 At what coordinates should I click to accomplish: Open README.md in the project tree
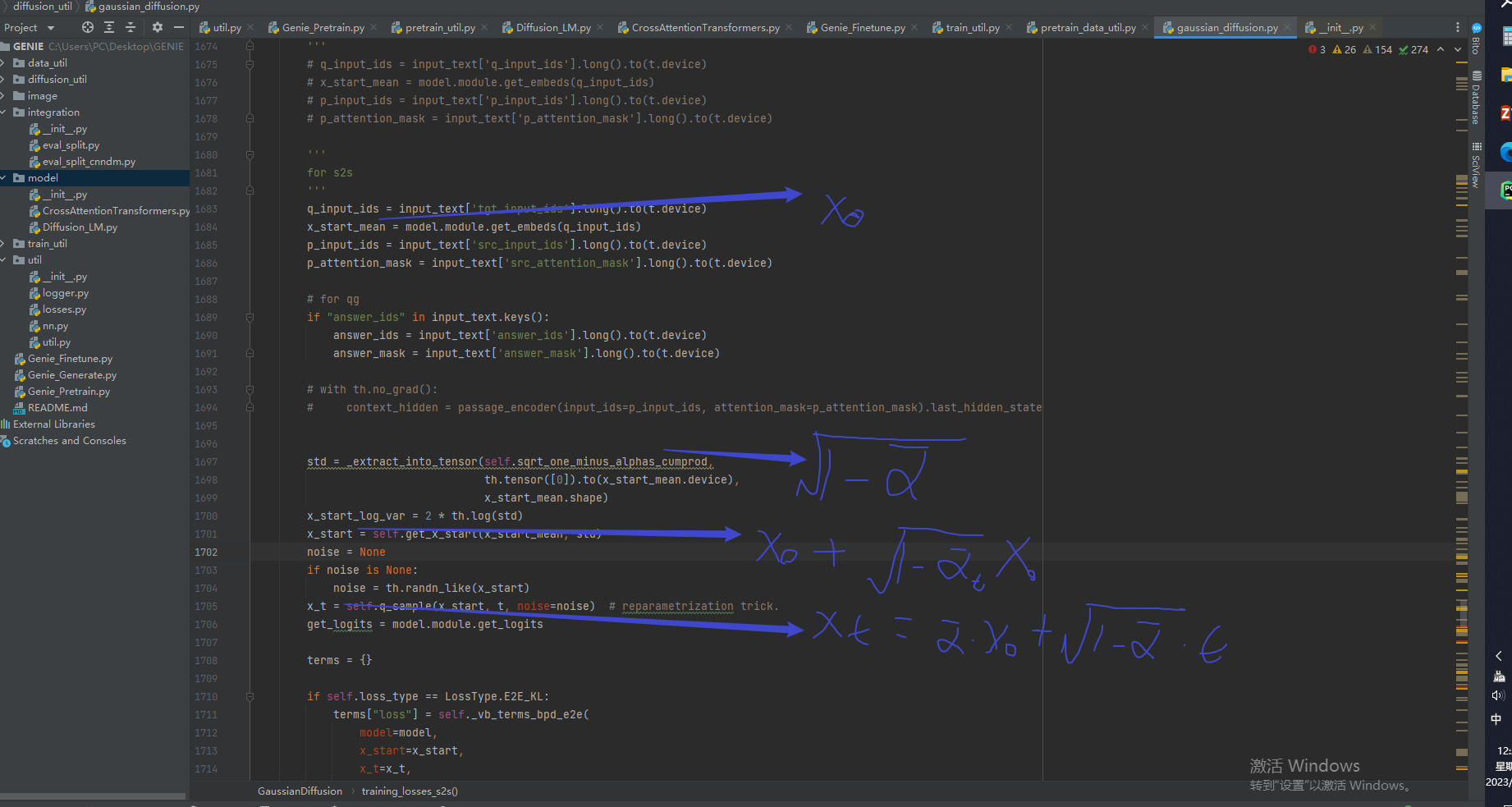click(57, 408)
